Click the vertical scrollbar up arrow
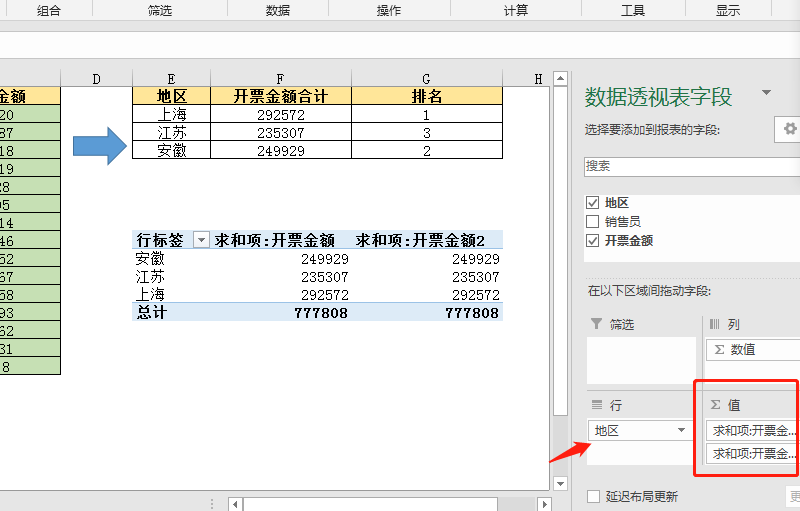Image resolution: width=800 pixels, height=511 pixels. (x=560, y=79)
